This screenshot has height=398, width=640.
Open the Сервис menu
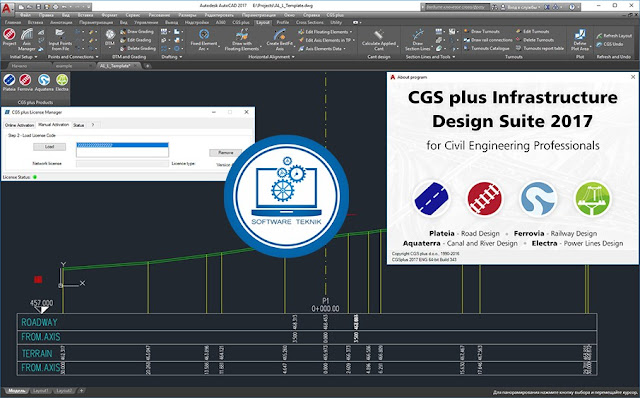[133, 15]
